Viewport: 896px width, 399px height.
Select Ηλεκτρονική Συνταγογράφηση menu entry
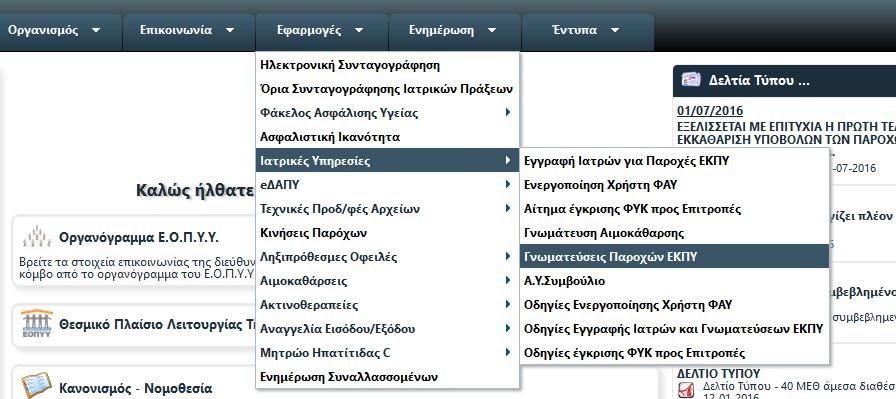(387, 65)
